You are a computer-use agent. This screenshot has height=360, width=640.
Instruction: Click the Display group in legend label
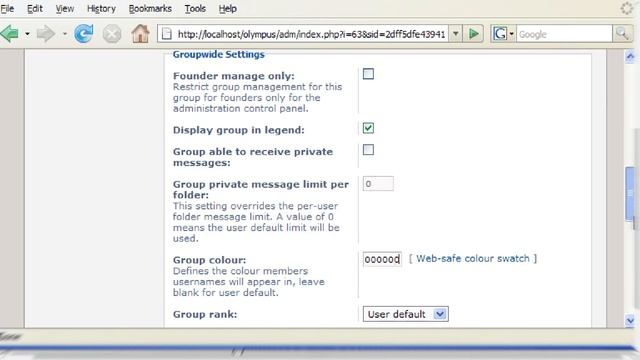238,130
